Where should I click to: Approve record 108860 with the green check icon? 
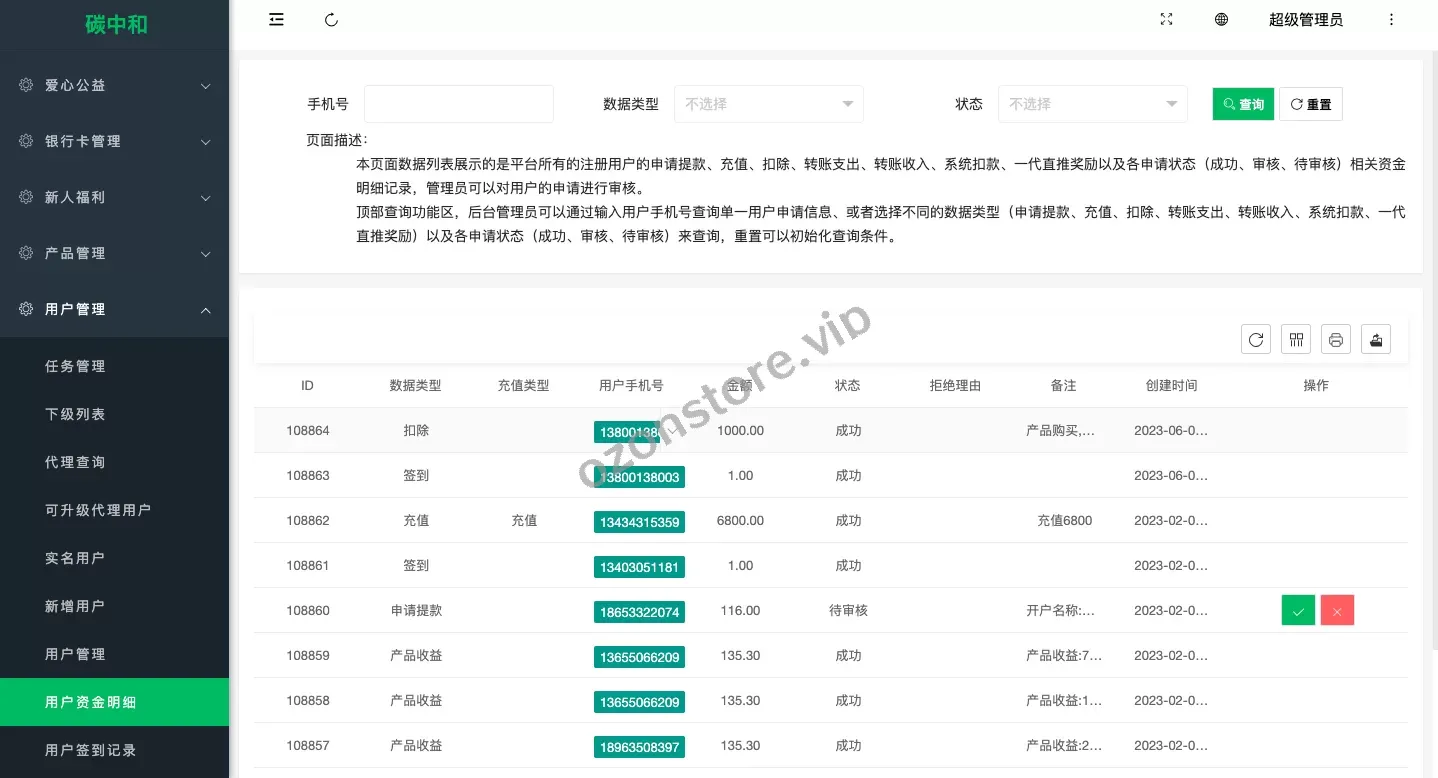tap(1298, 610)
